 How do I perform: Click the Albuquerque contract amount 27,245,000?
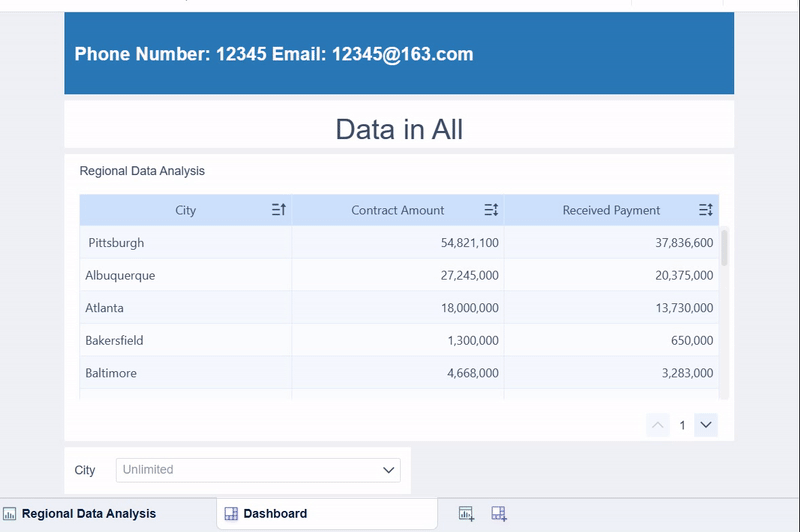469,275
